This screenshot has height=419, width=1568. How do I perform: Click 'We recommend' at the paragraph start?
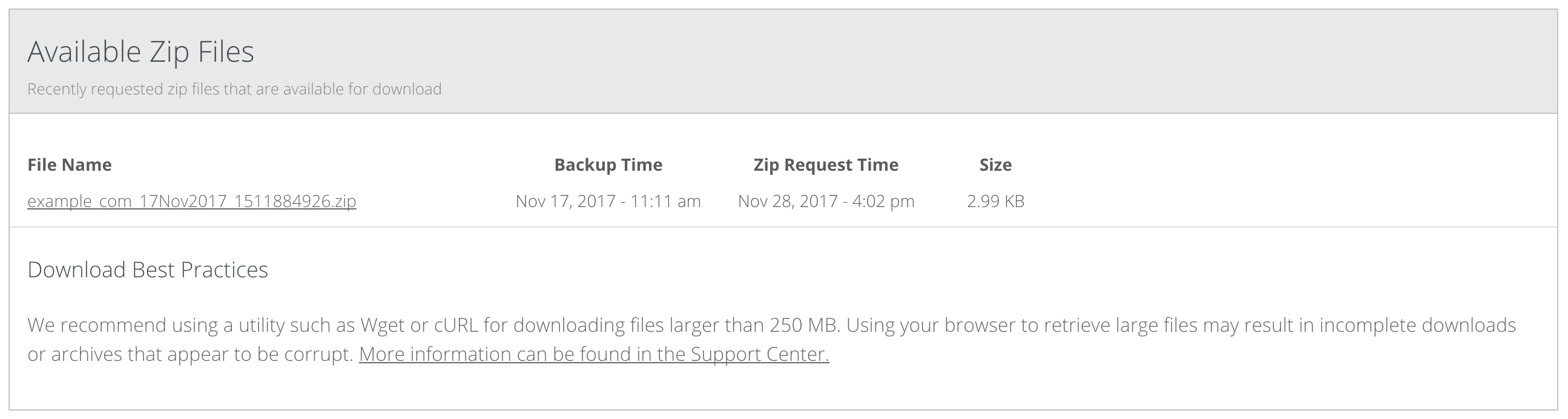(x=97, y=325)
